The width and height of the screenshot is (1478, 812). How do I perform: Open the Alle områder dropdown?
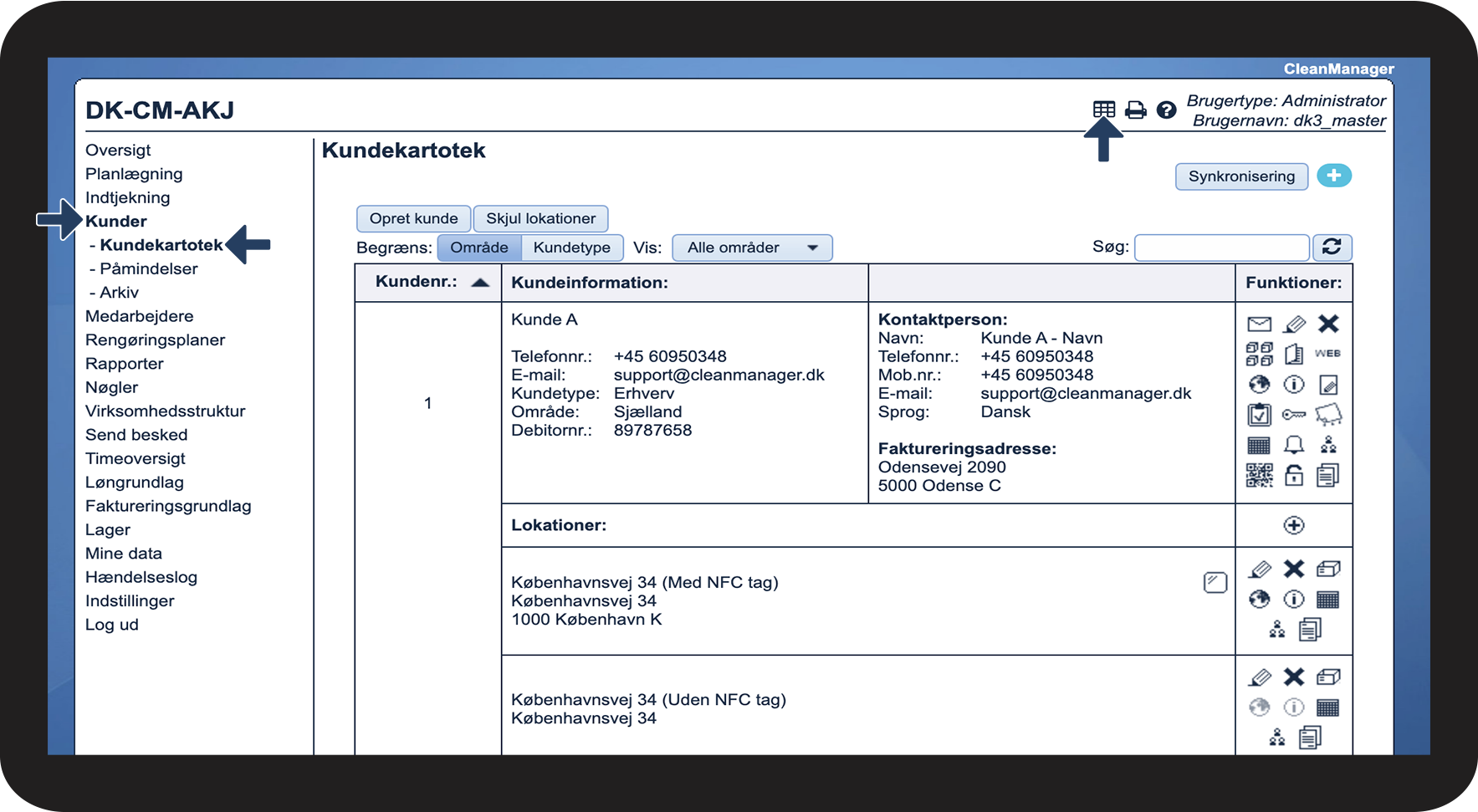pyautogui.click(x=752, y=248)
